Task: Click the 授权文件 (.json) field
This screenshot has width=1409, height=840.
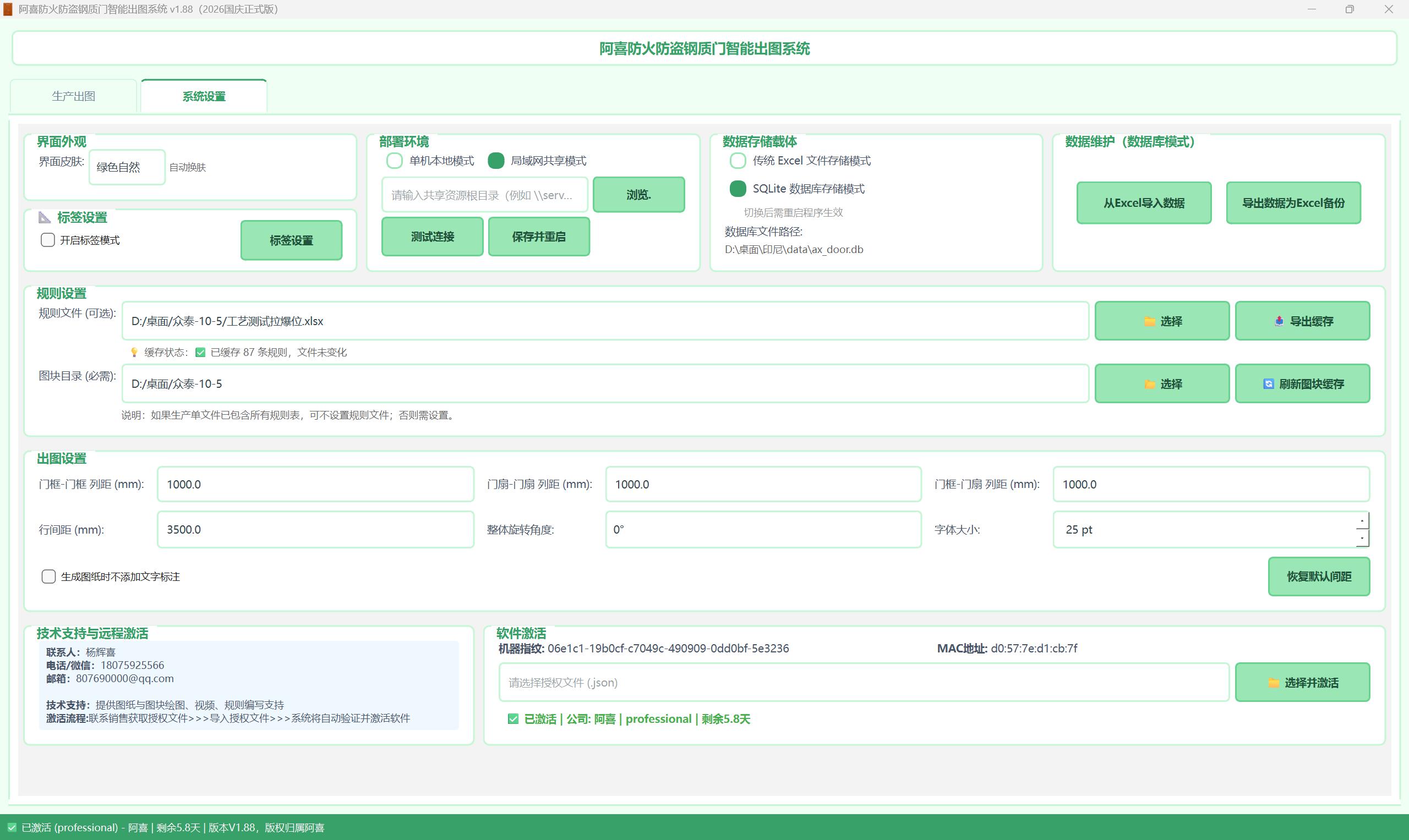Action: point(864,682)
